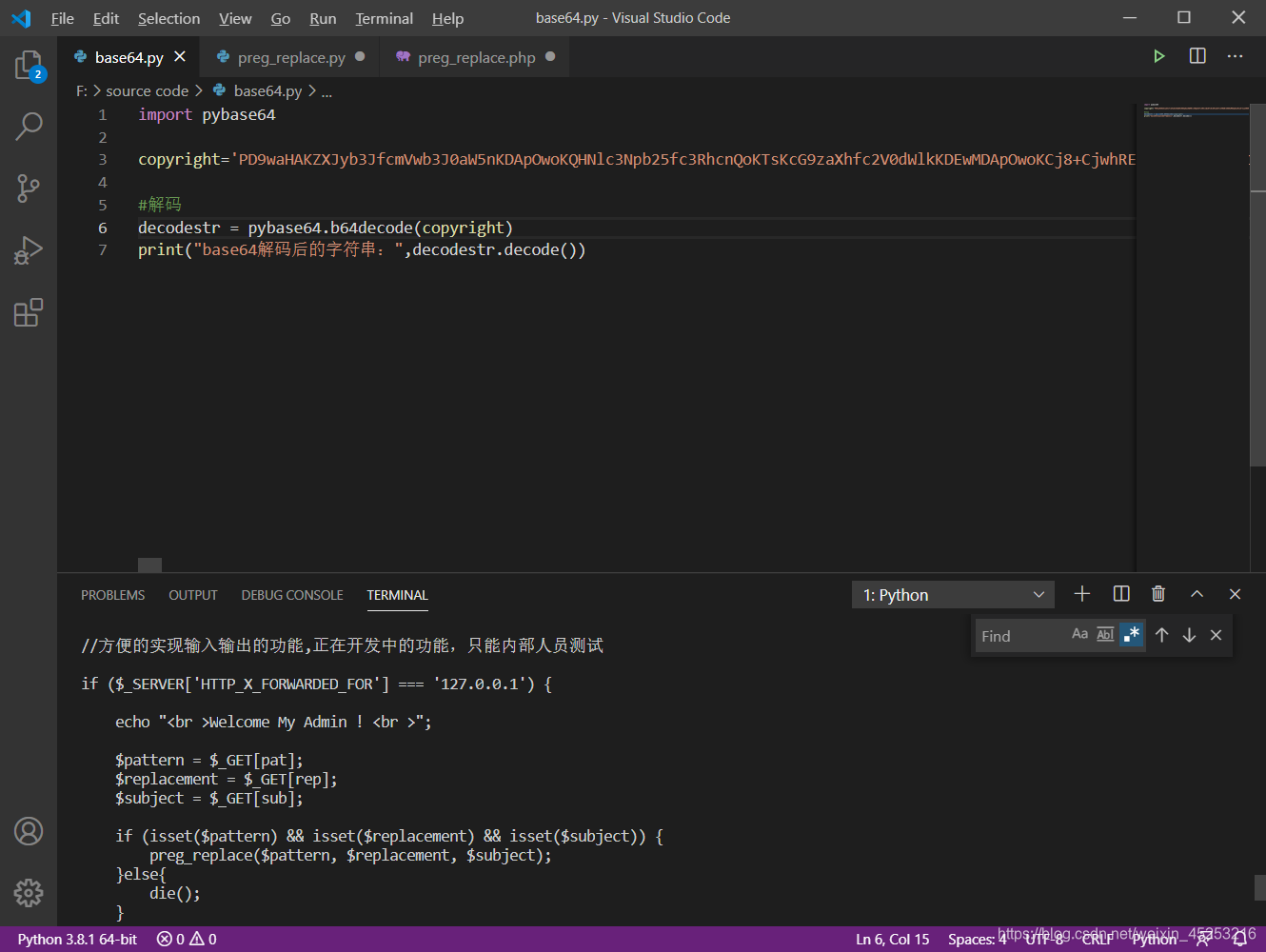Open the Search view in activity bar

(29, 126)
